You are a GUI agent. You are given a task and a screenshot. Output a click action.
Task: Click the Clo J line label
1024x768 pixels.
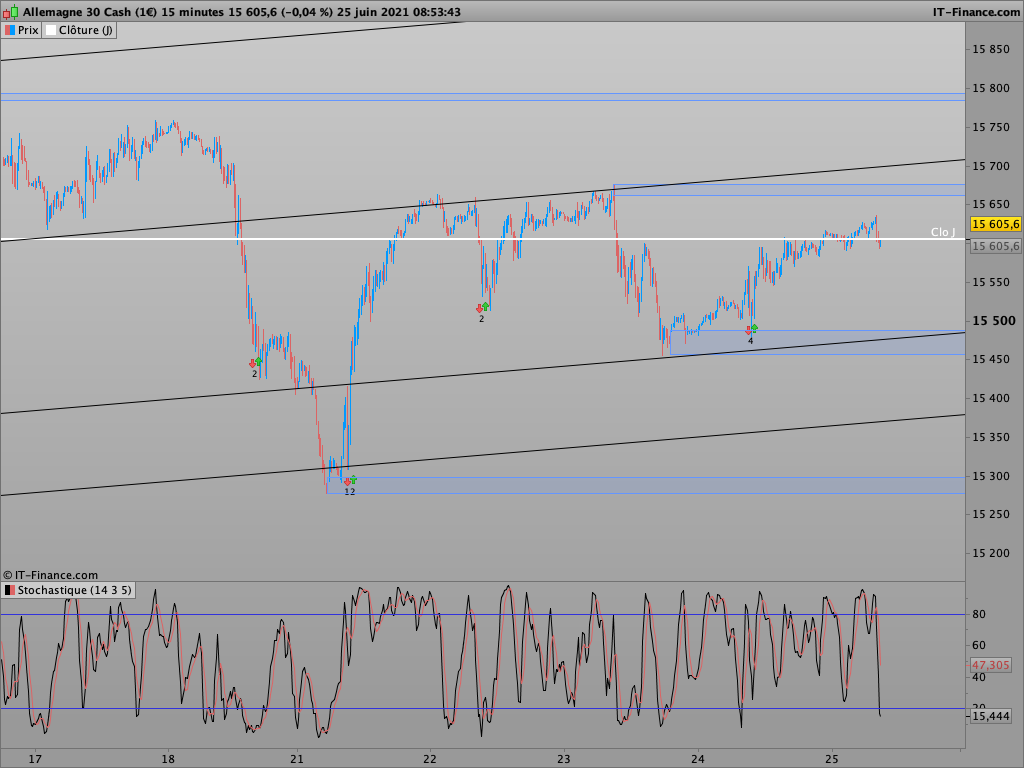click(x=943, y=232)
